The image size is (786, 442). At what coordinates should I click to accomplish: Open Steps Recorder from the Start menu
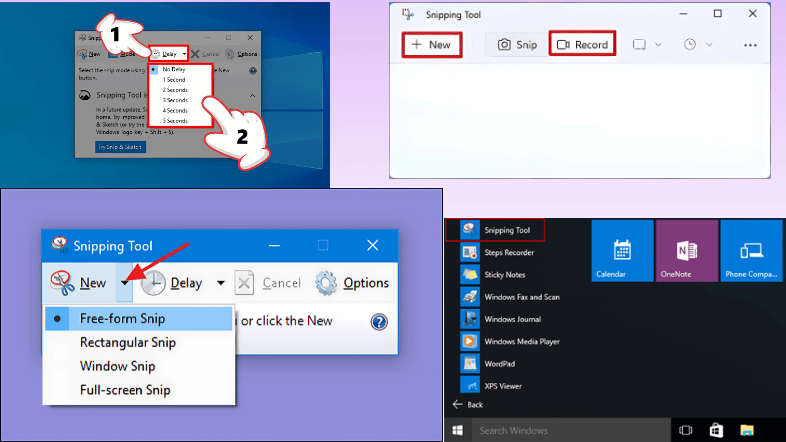497,253
